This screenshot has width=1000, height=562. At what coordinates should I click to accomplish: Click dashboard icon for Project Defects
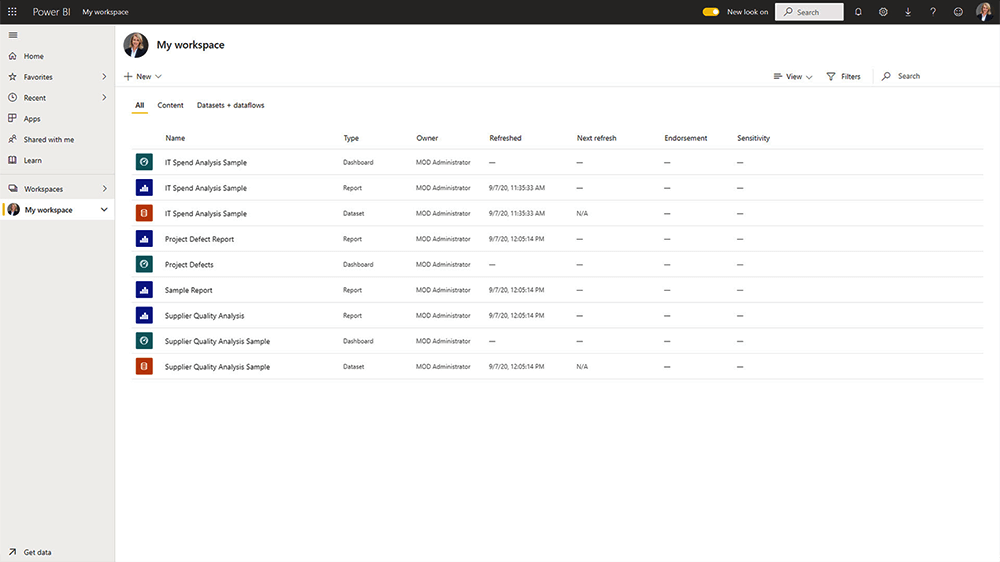[144, 264]
